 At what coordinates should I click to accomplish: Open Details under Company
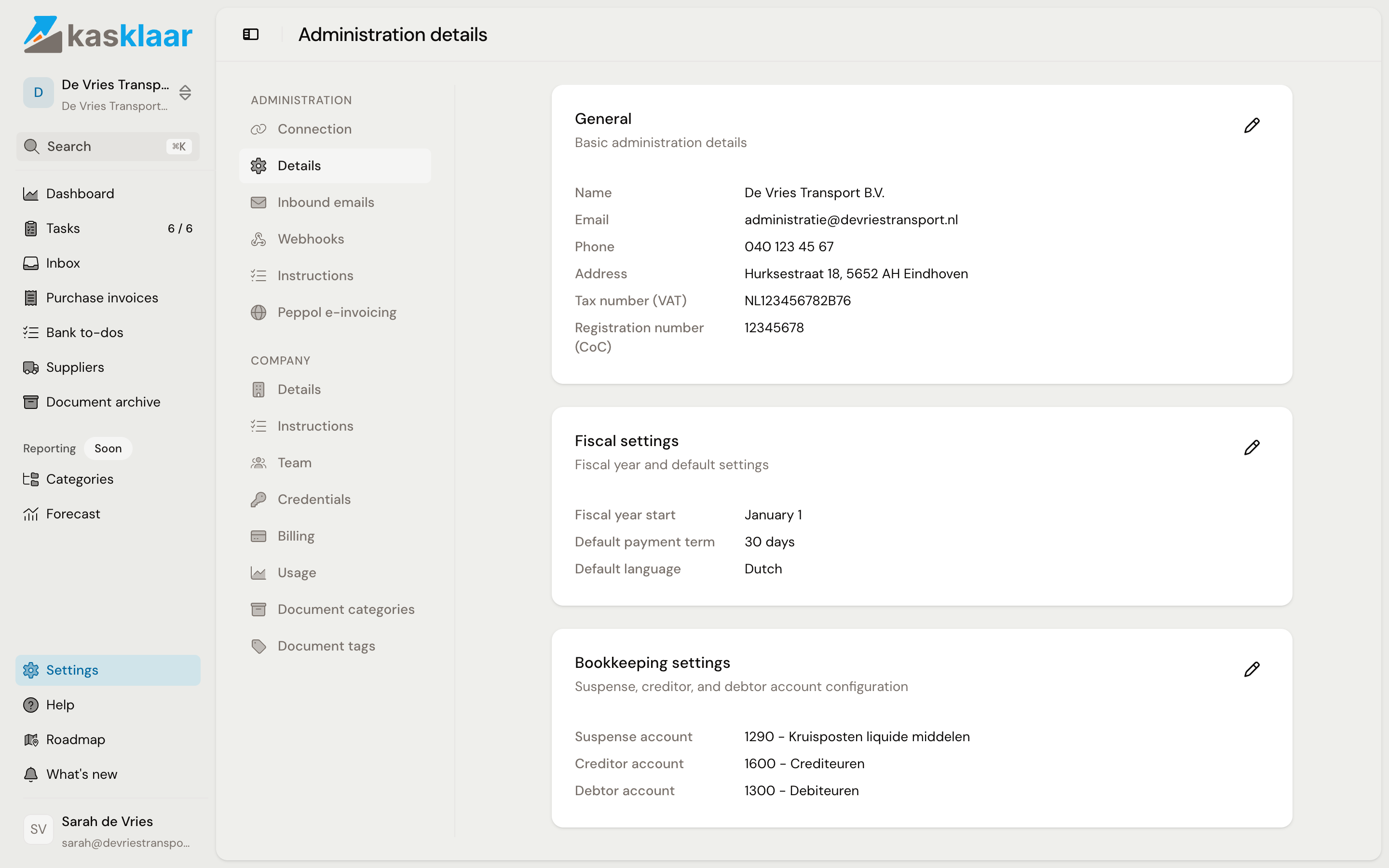point(335,390)
